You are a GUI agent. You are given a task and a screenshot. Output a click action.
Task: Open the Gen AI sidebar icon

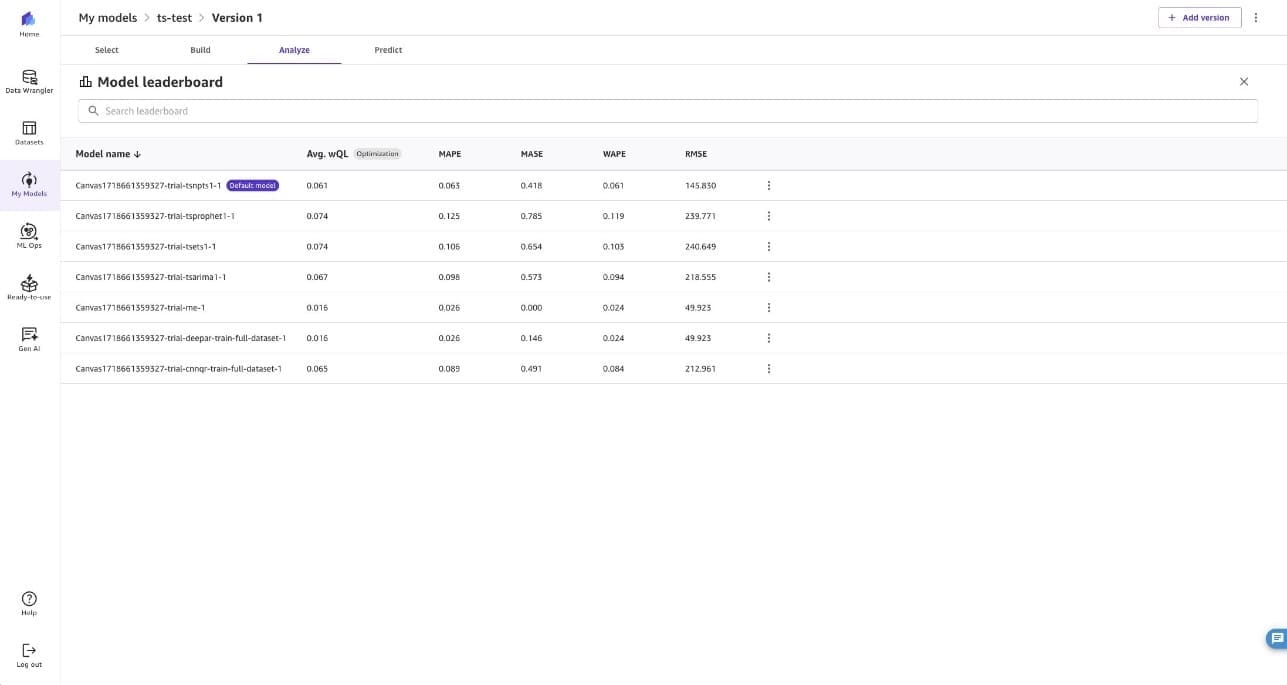29,335
